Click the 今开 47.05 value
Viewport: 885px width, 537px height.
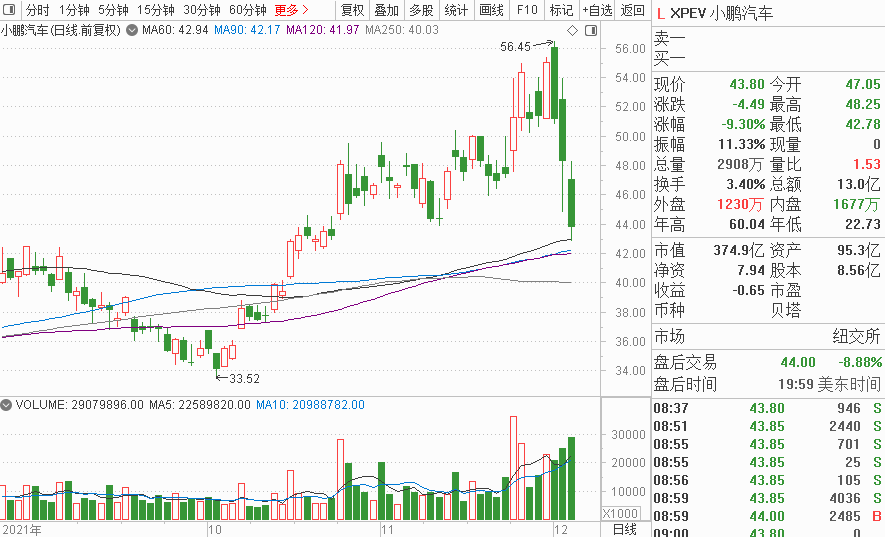point(863,85)
